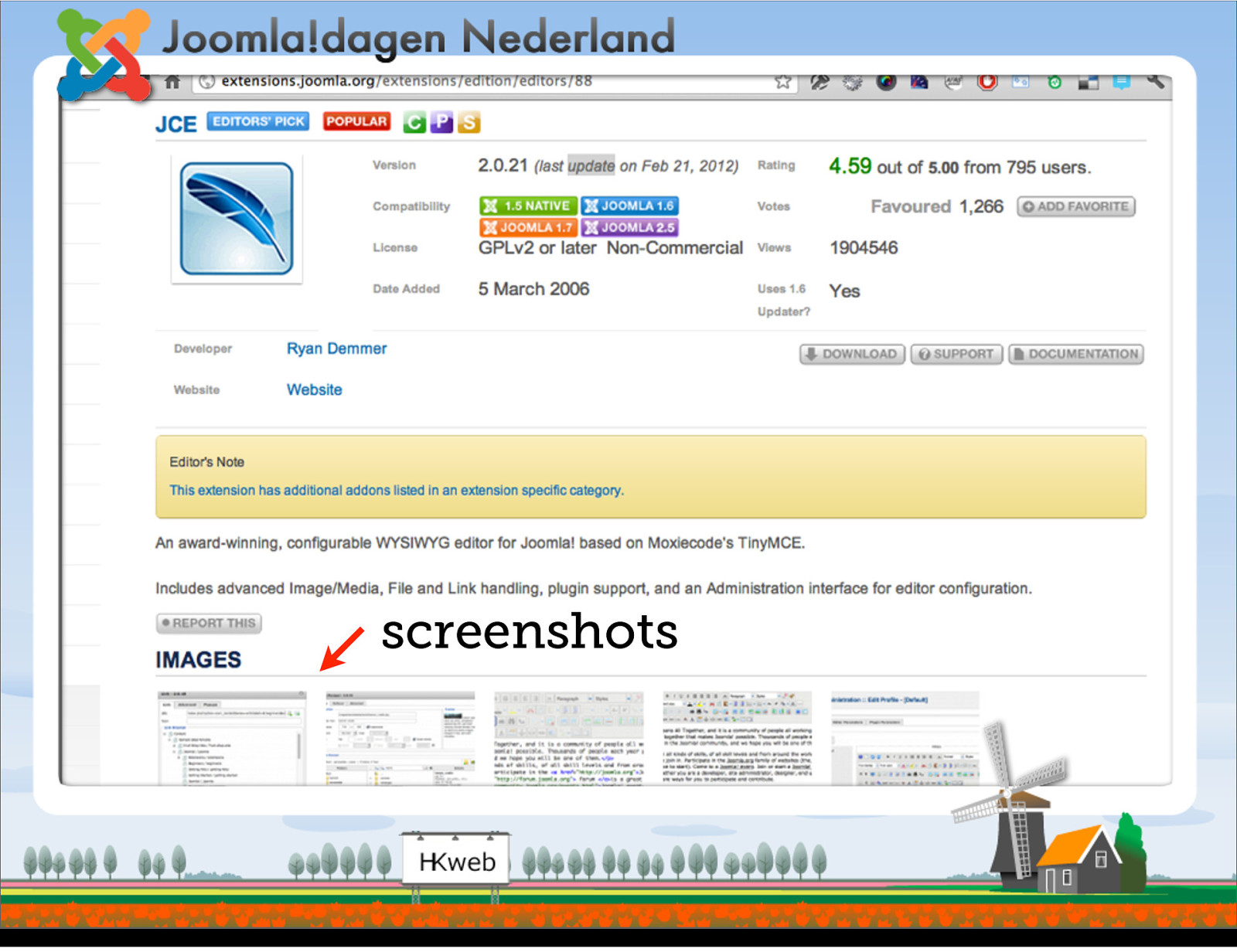The width and height of the screenshot is (1237, 952).
Task: Click the light blue card extension icon
Action: (1021, 81)
